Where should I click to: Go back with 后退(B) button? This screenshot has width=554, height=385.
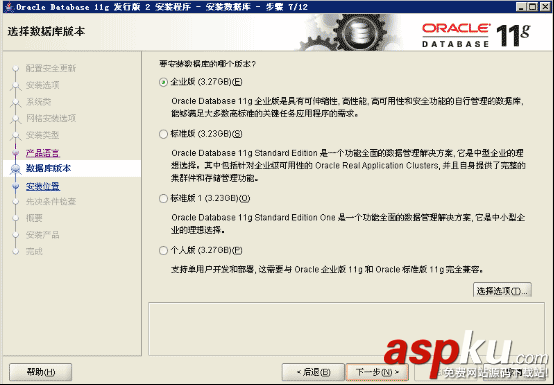click(x=313, y=372)
